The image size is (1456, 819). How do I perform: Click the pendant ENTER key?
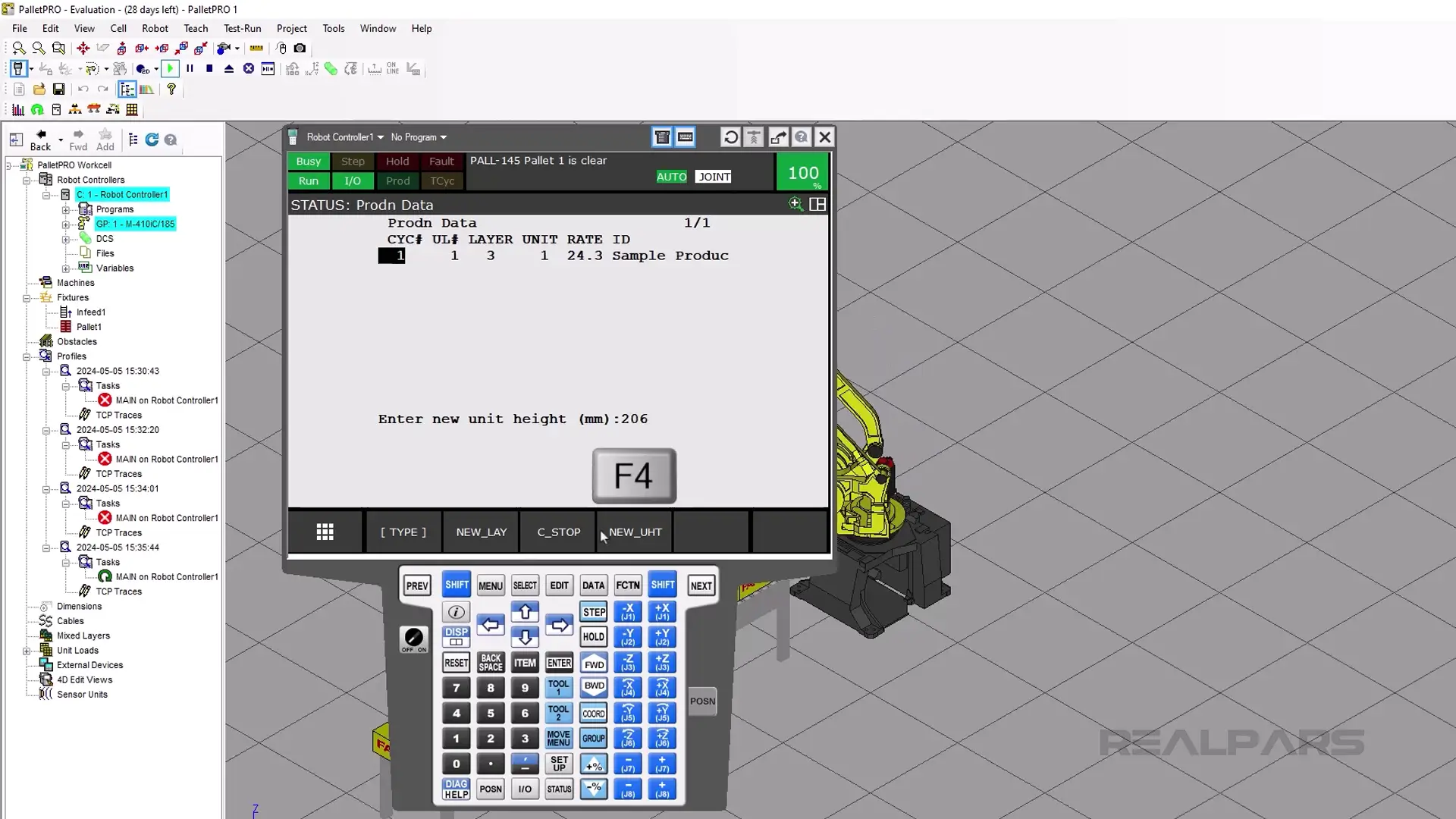point(559,663)
